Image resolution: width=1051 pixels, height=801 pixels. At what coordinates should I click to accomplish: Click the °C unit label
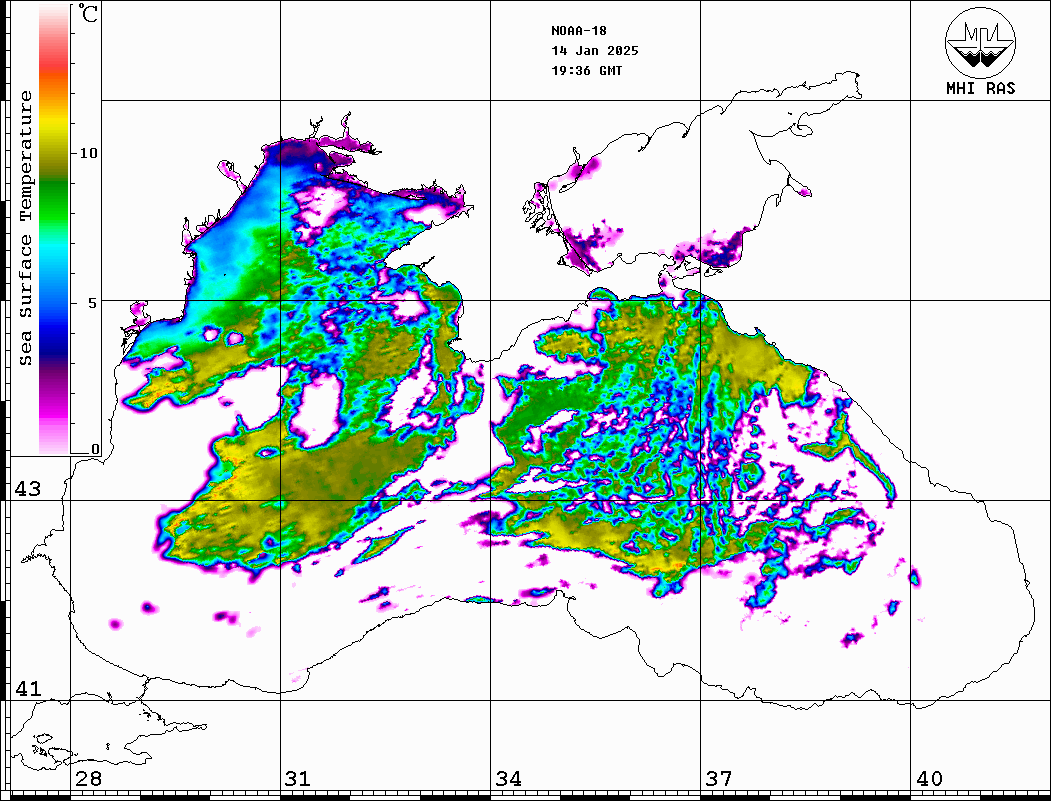(88, 13)
